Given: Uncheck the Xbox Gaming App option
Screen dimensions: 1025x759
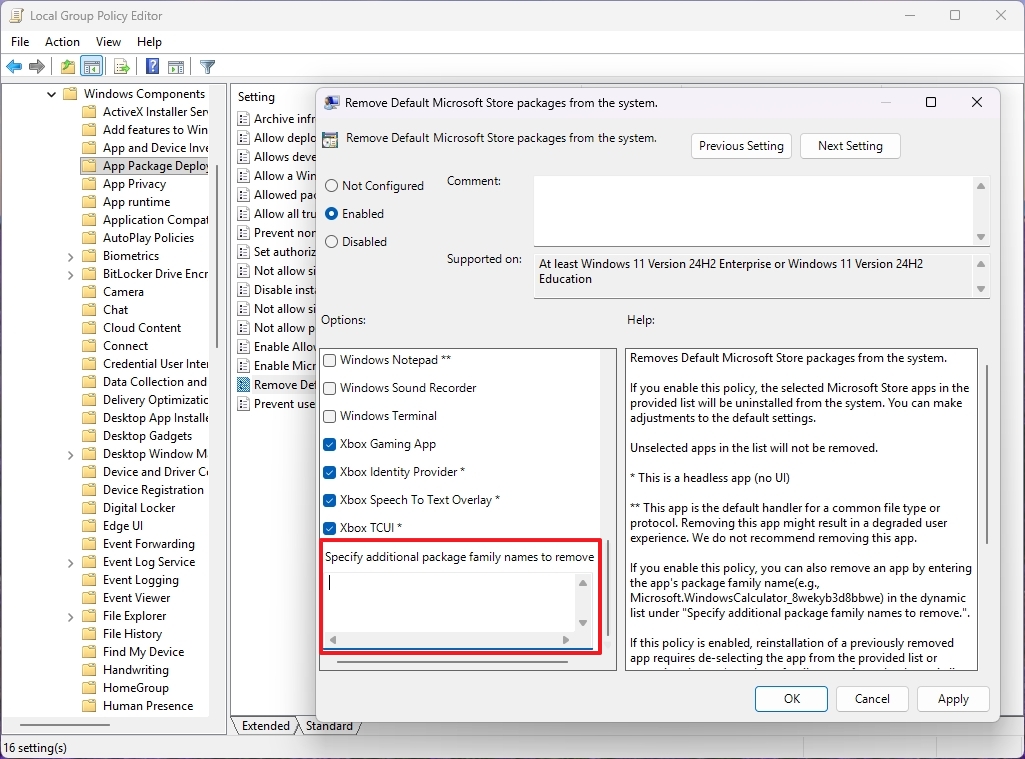Looking at the screenshot, I should 330,443.
